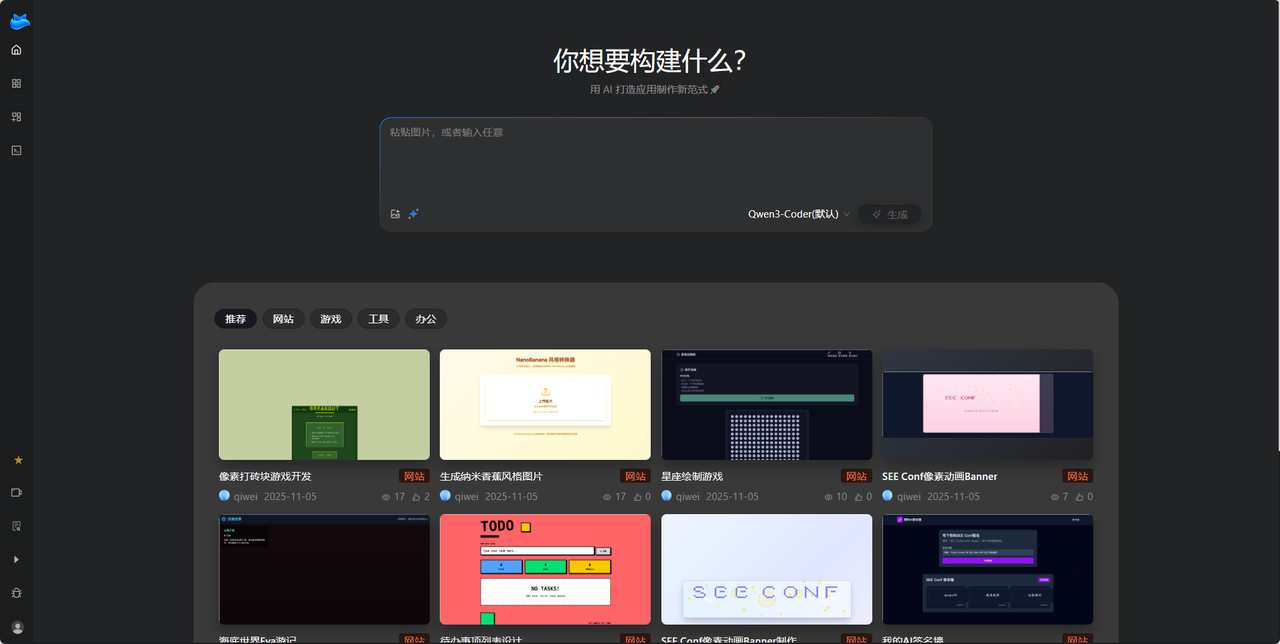
Task: Click the terminal icon in sidebar
Action: (x=16, y=150)
